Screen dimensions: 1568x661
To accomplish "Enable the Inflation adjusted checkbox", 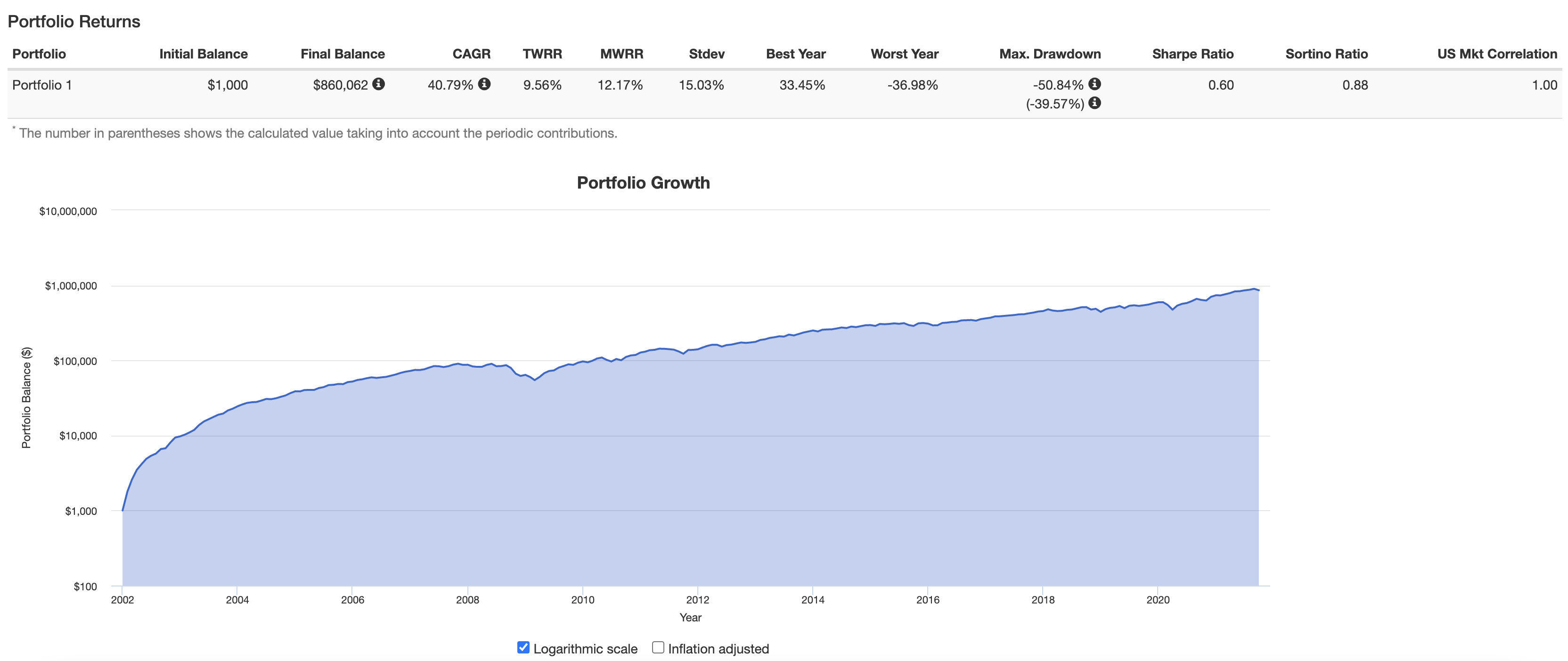I will [x=658, y=647].
